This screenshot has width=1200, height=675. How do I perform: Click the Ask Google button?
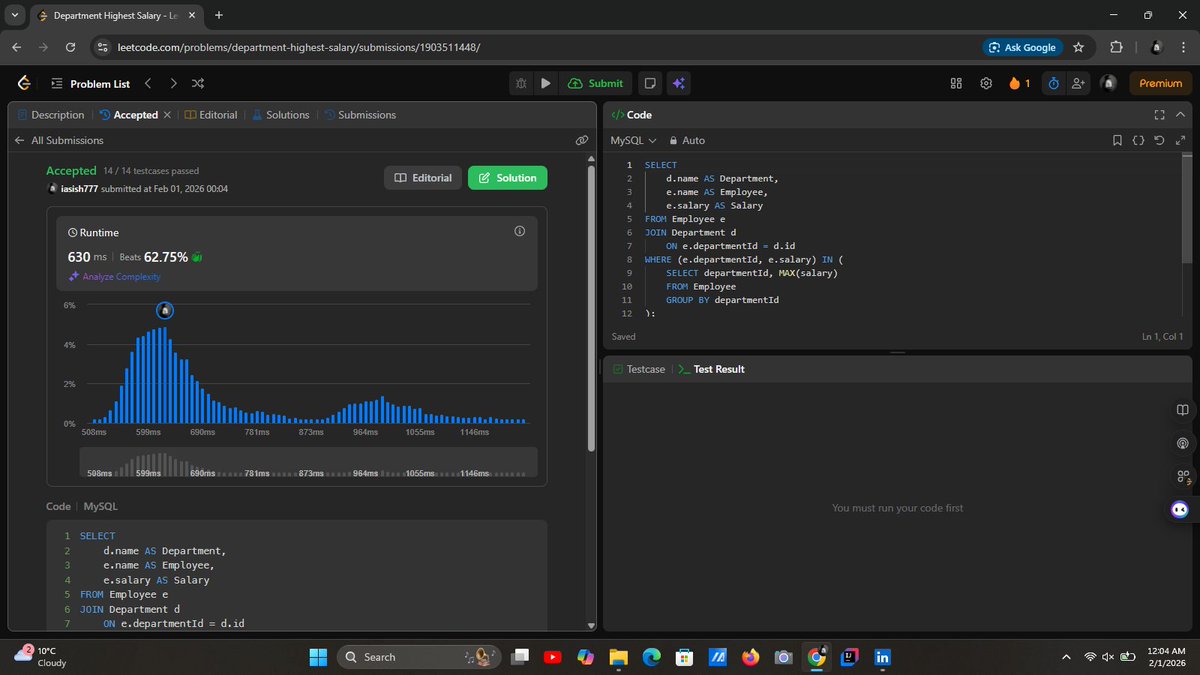click(x=1021, y=47)
